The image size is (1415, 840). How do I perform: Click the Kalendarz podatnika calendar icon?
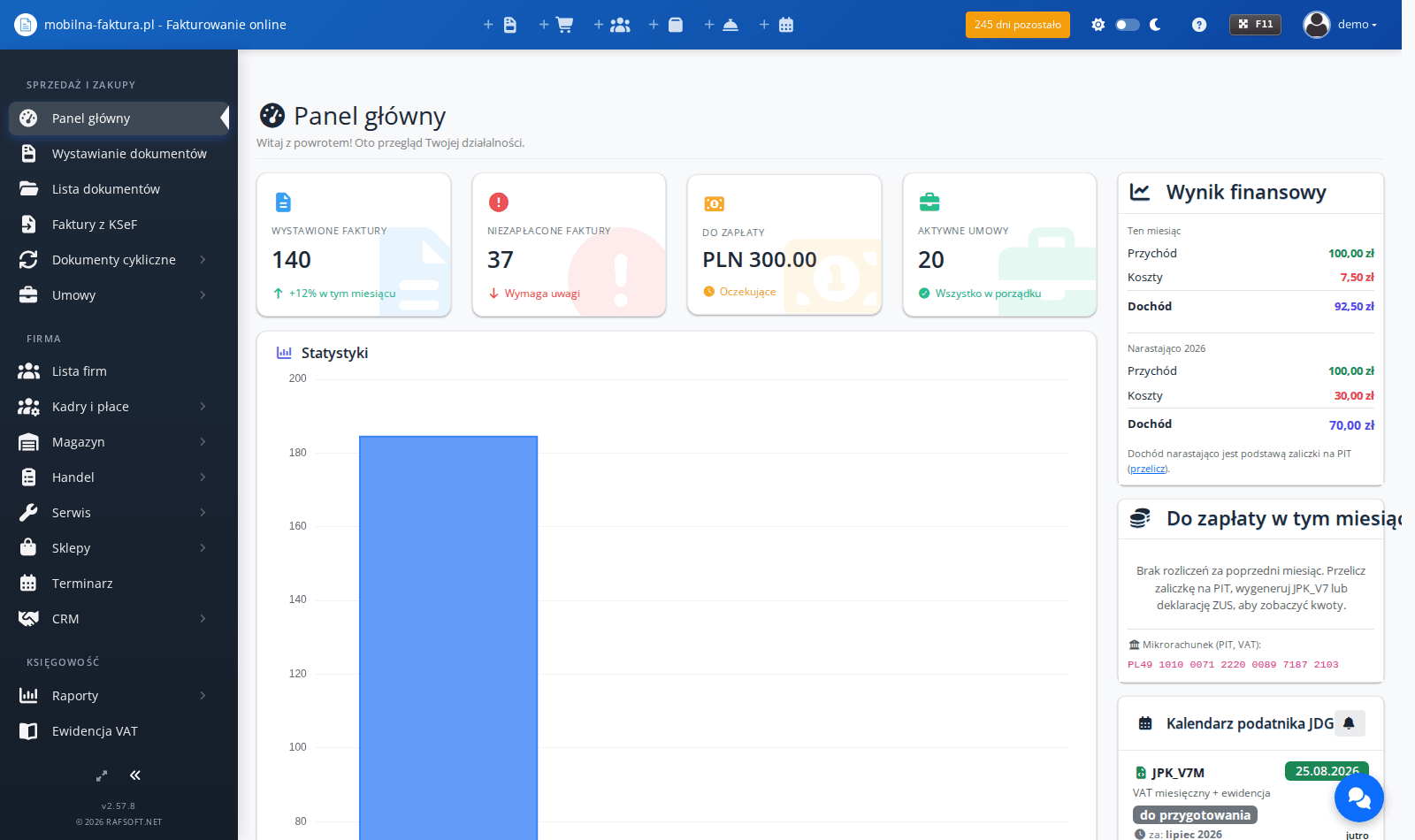1145,723
